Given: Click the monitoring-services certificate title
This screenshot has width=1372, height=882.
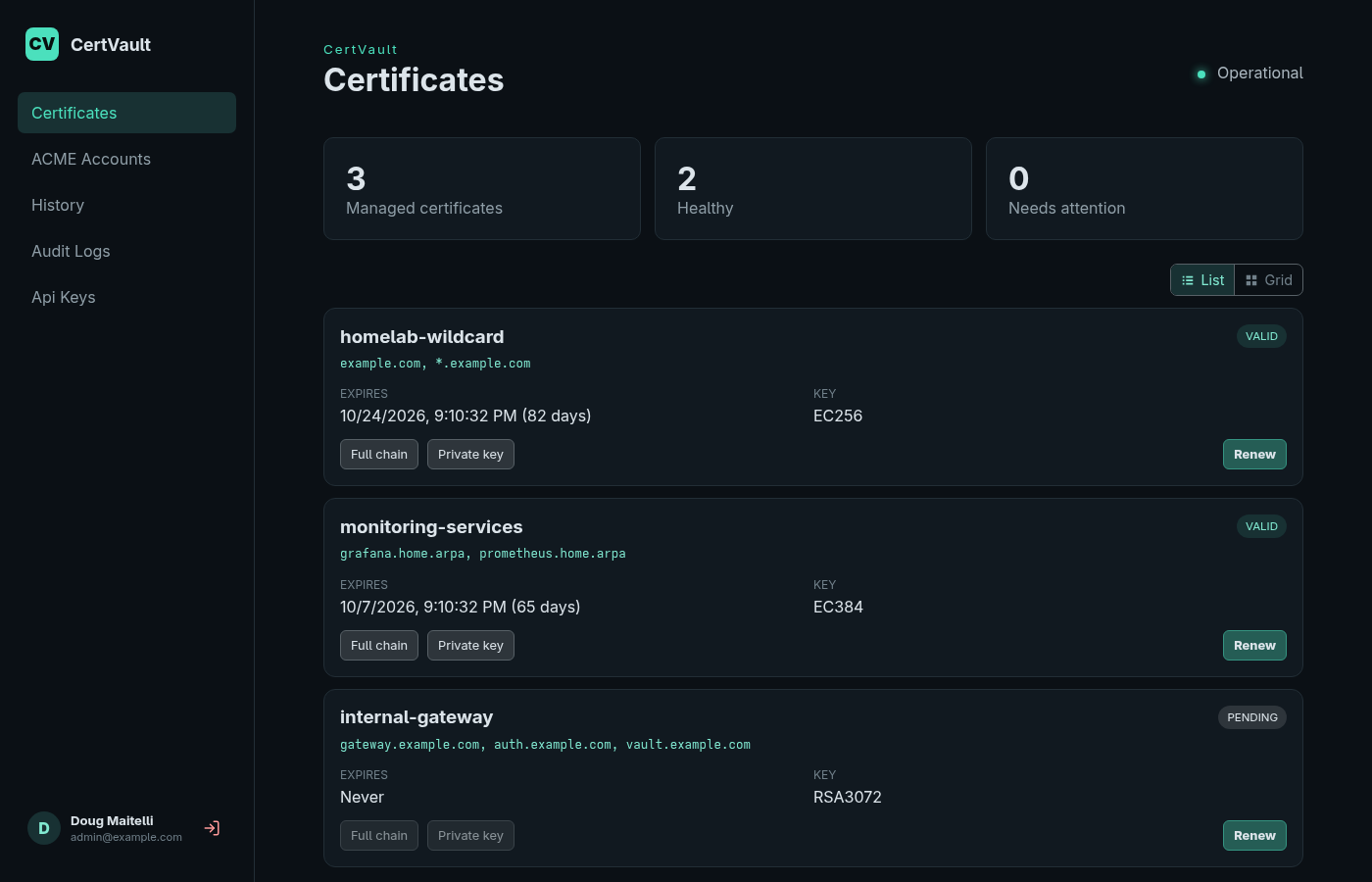Looking at the screenshot, I should tap(431, 527).
